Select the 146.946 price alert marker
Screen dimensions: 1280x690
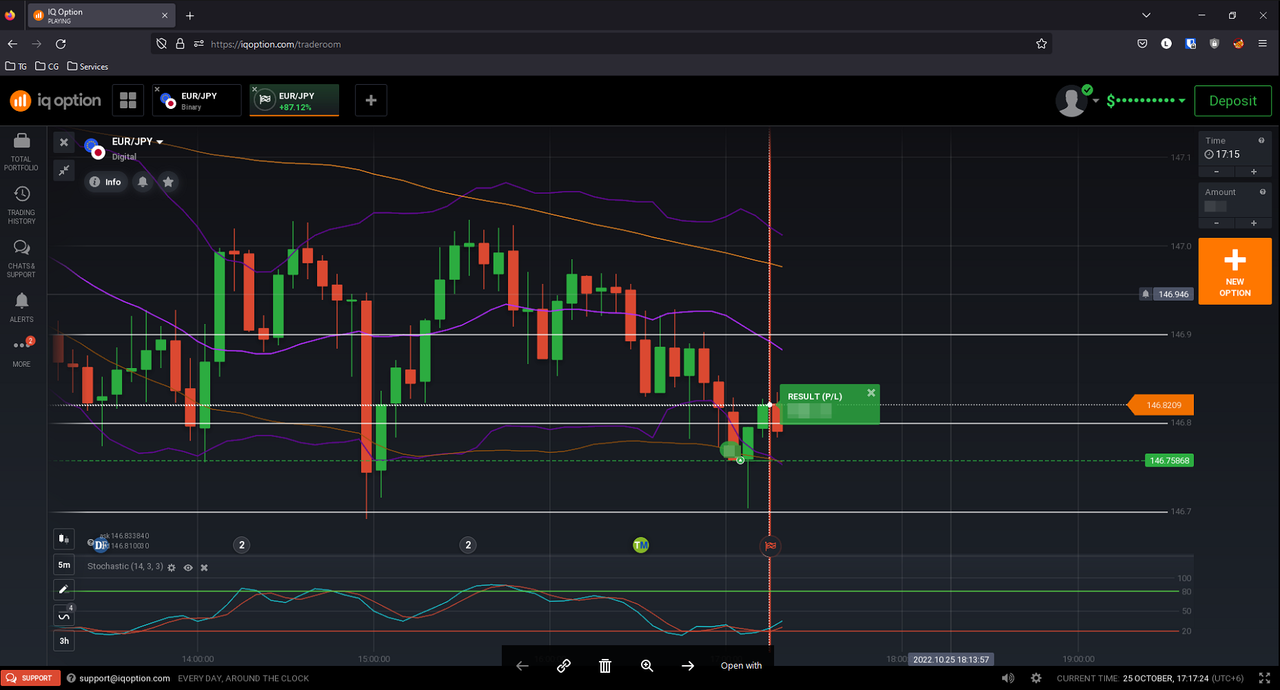(x=1165, y=294)
